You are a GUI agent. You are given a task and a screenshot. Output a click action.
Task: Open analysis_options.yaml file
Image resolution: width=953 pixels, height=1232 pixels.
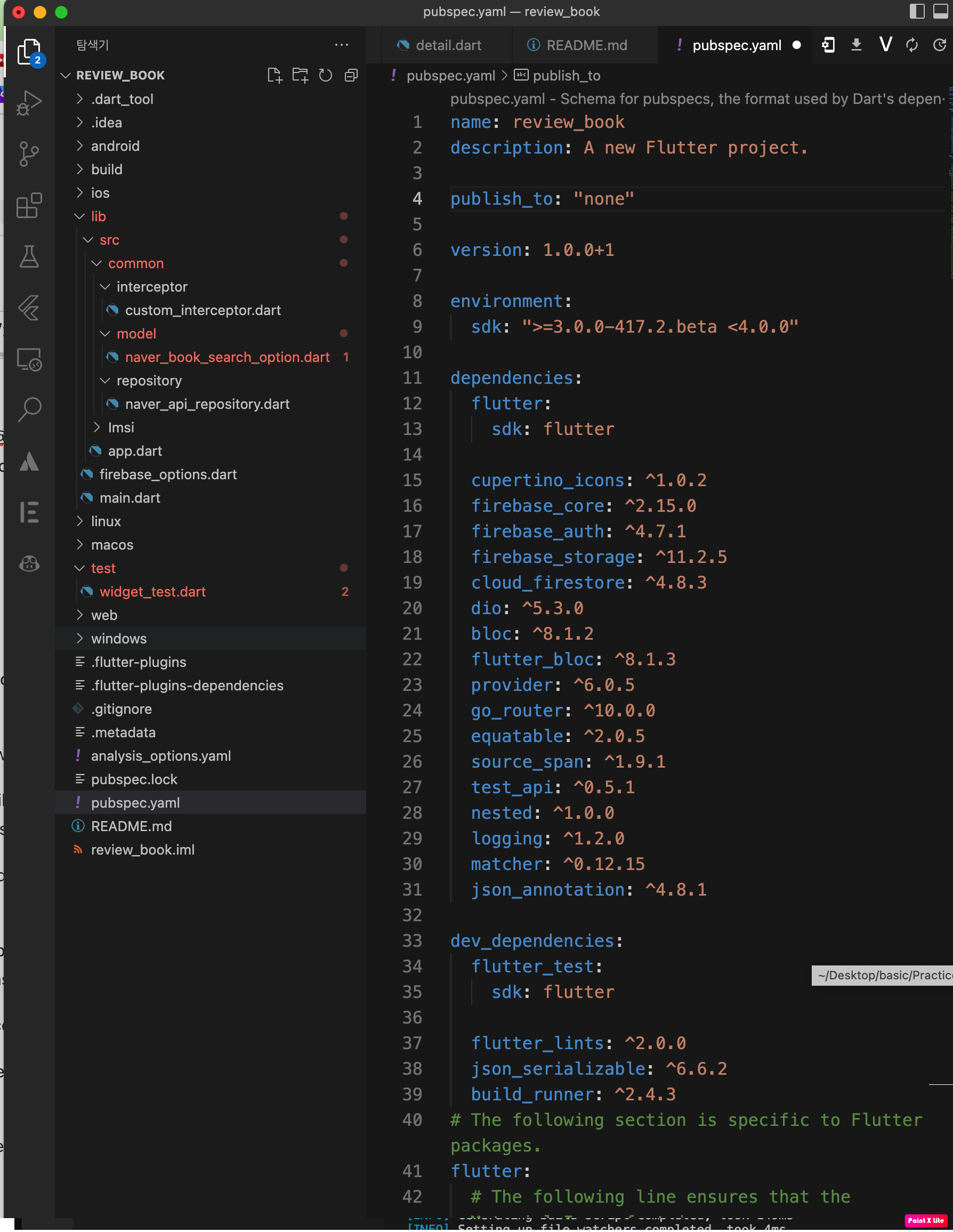click(211, 756)
